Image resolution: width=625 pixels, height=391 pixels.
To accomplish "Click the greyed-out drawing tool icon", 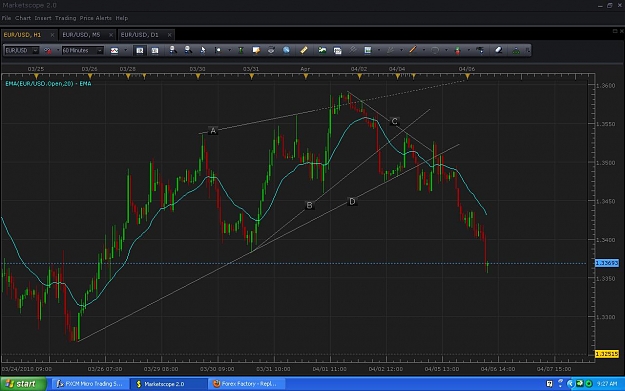I will (390, 50).
